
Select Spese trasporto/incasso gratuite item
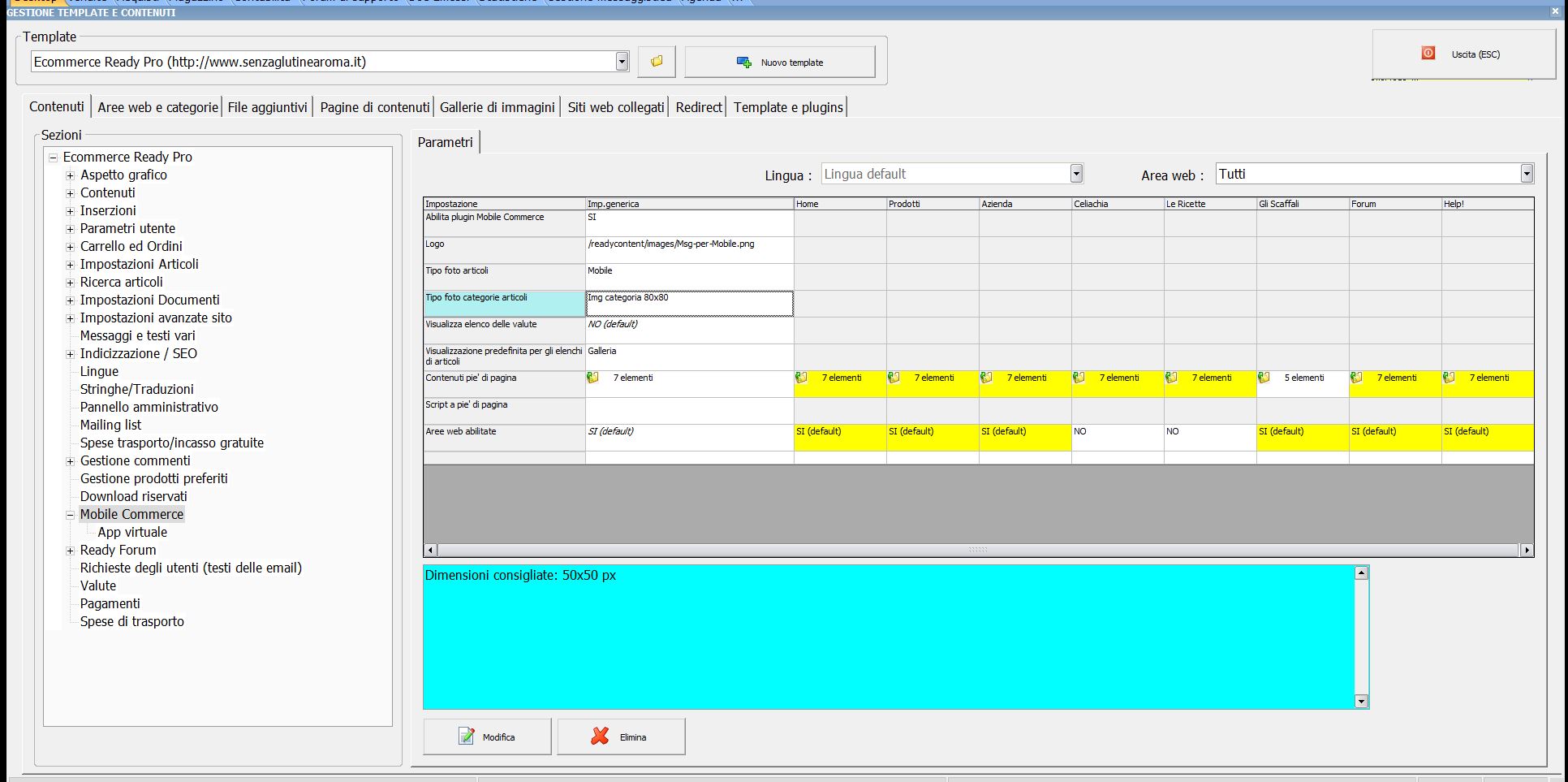[x=171, y=443]
